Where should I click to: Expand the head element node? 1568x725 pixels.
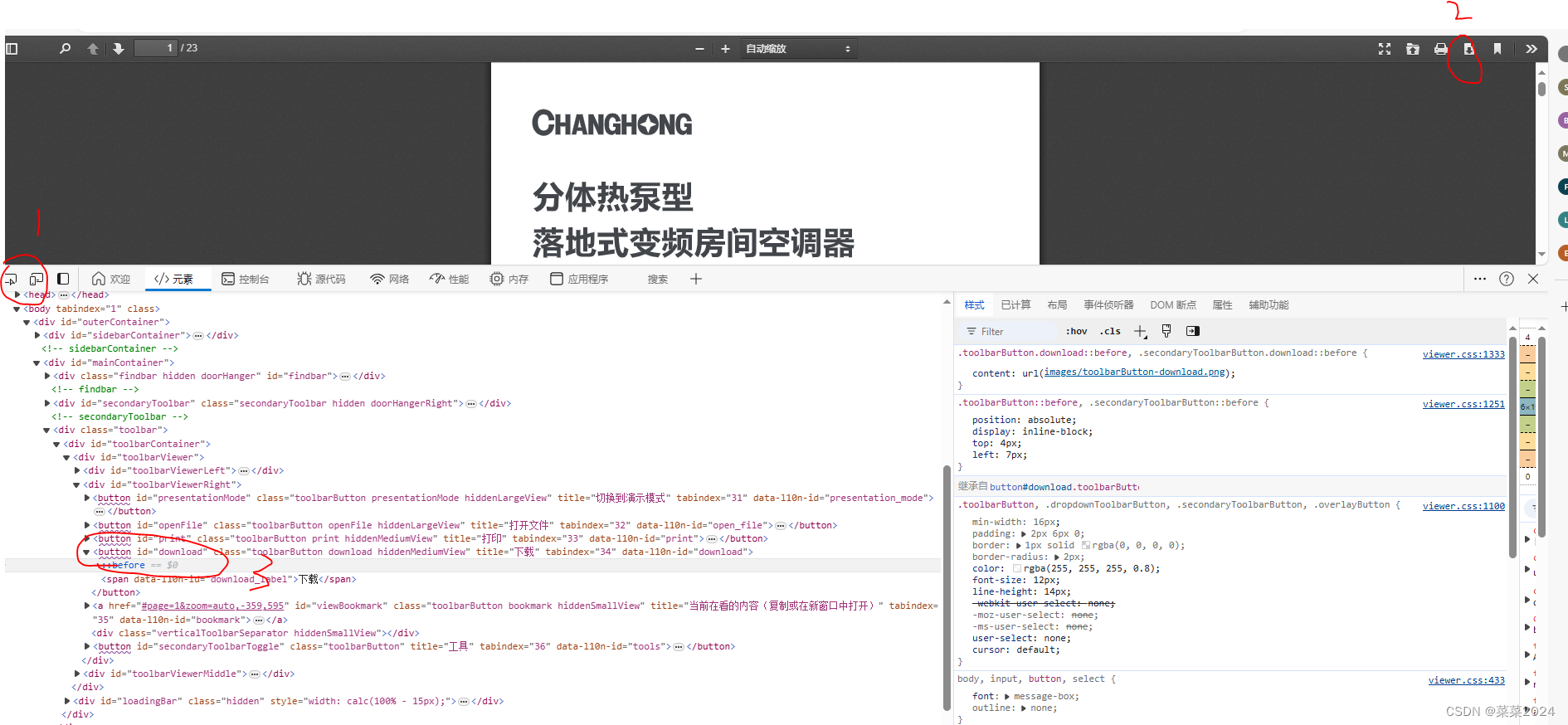[17, 294]
